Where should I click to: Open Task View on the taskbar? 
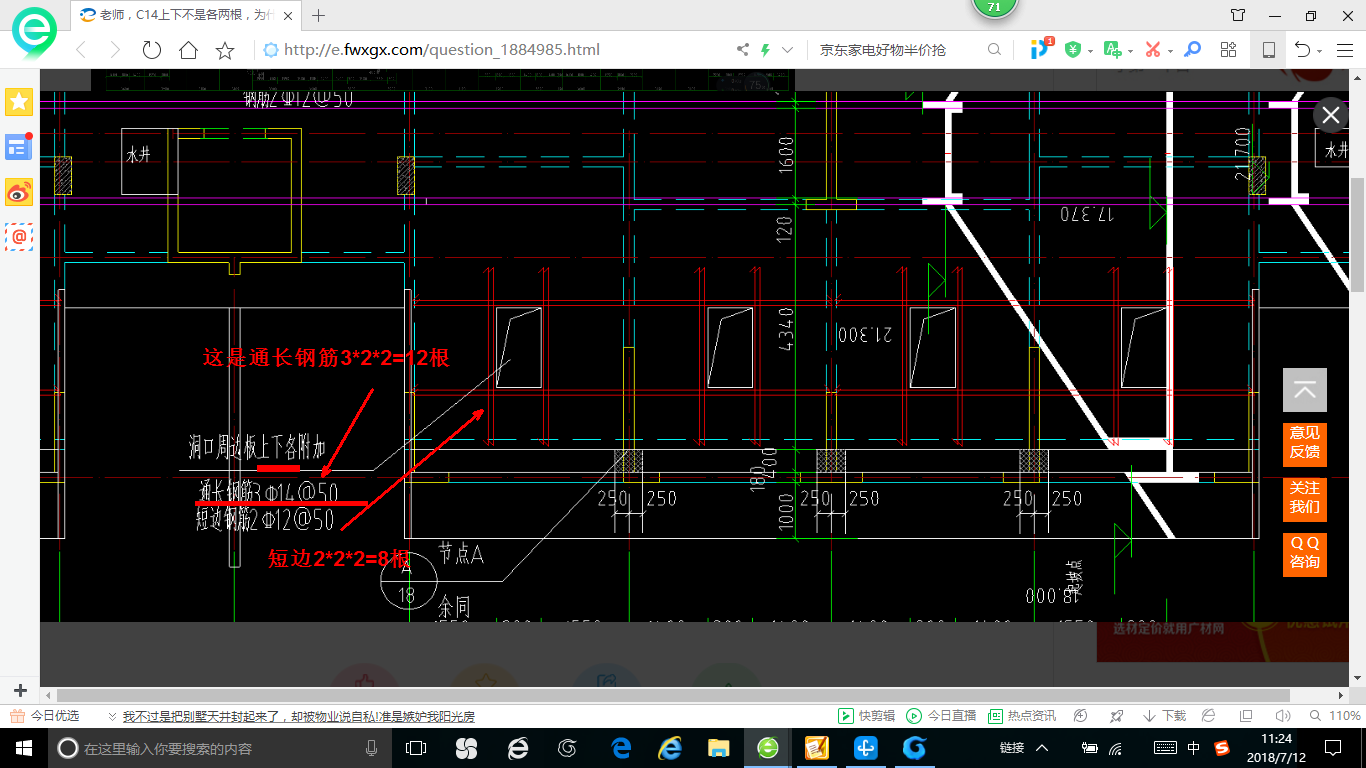[x=415, y=747]
